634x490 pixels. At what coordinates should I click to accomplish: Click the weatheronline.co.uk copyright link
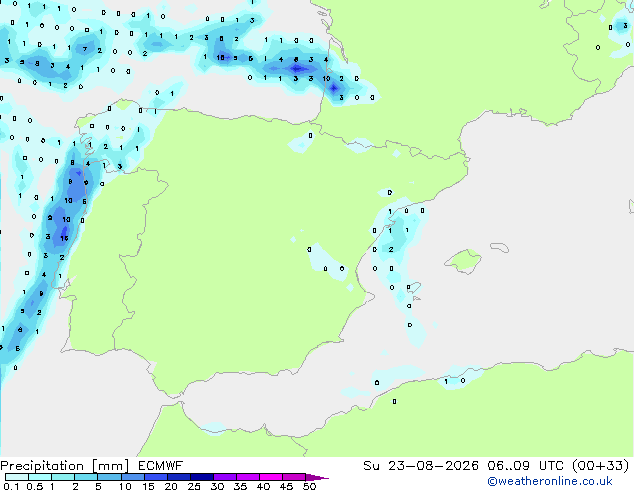point(549,481)
